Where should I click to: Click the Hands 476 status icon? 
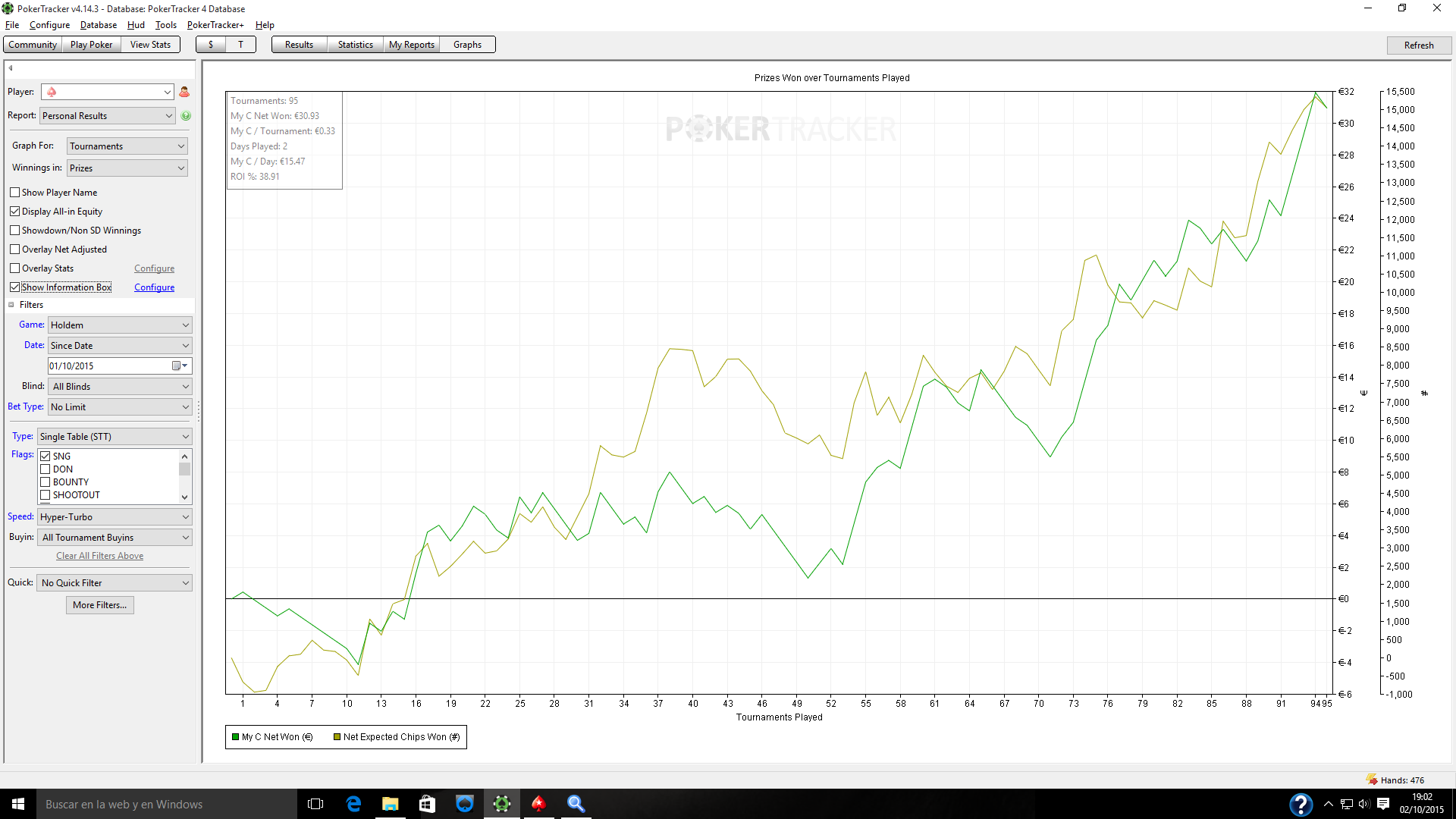[x=1372, y=780]
